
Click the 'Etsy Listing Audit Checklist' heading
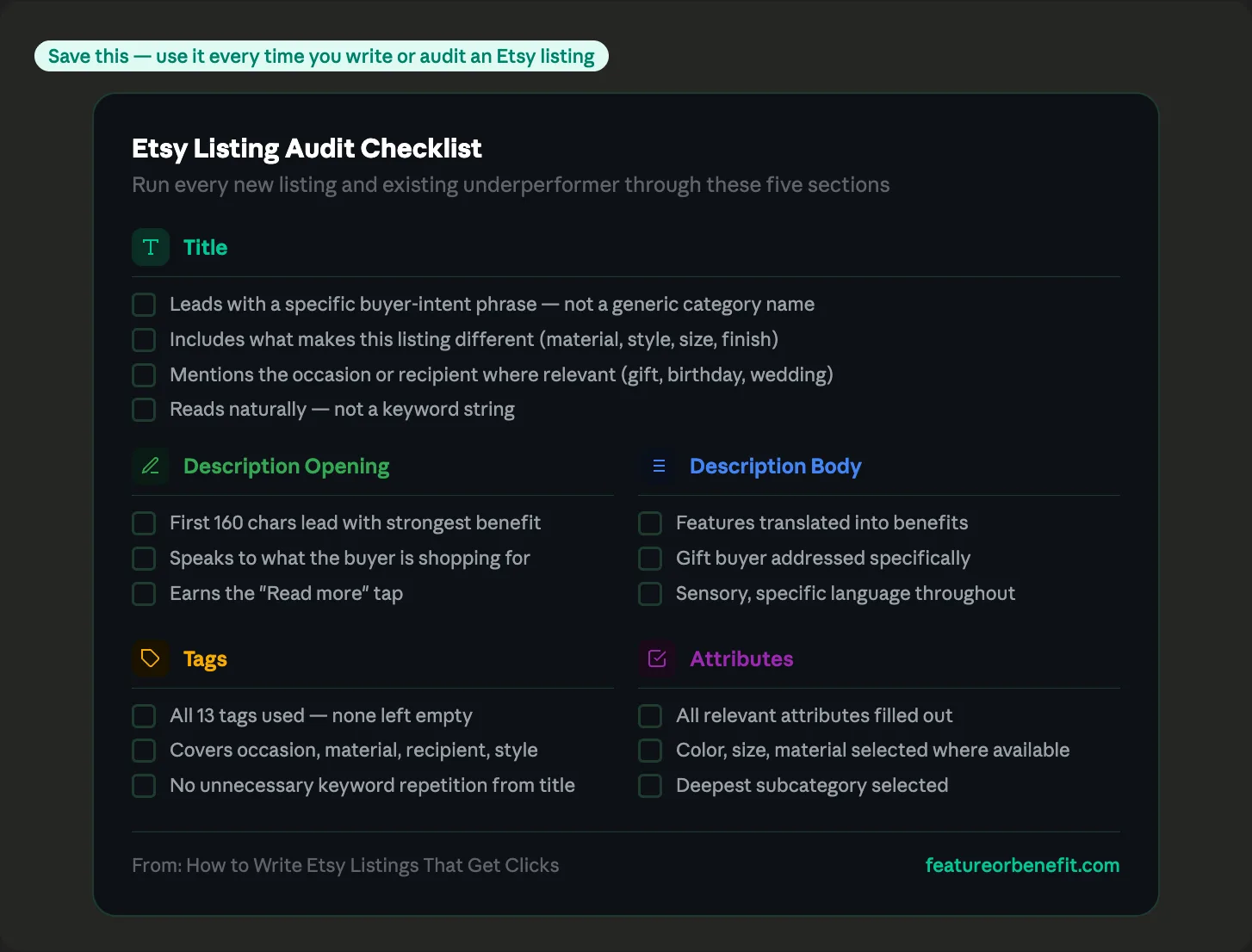(x=307, y=149)
